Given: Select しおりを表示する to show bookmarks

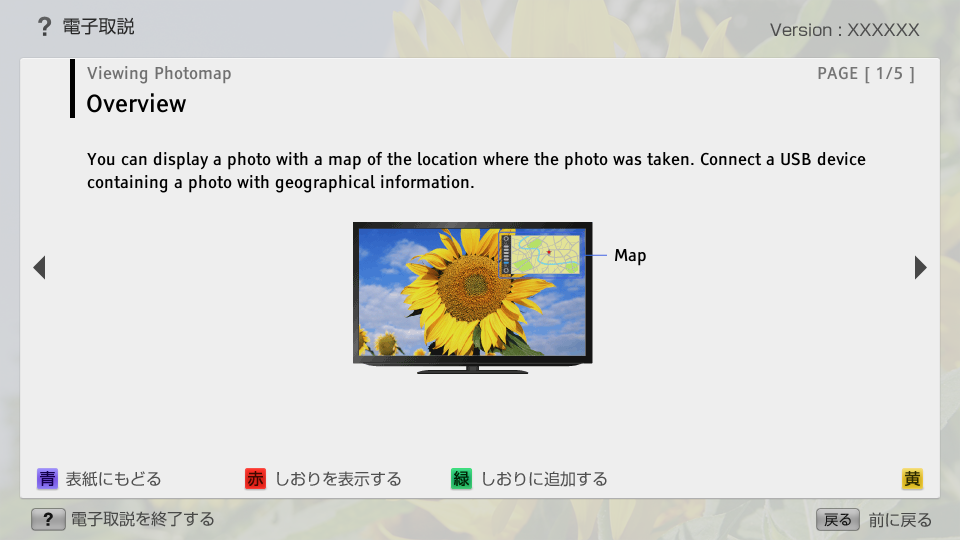Looking at the screenshot, I should (x=338, y=479).
